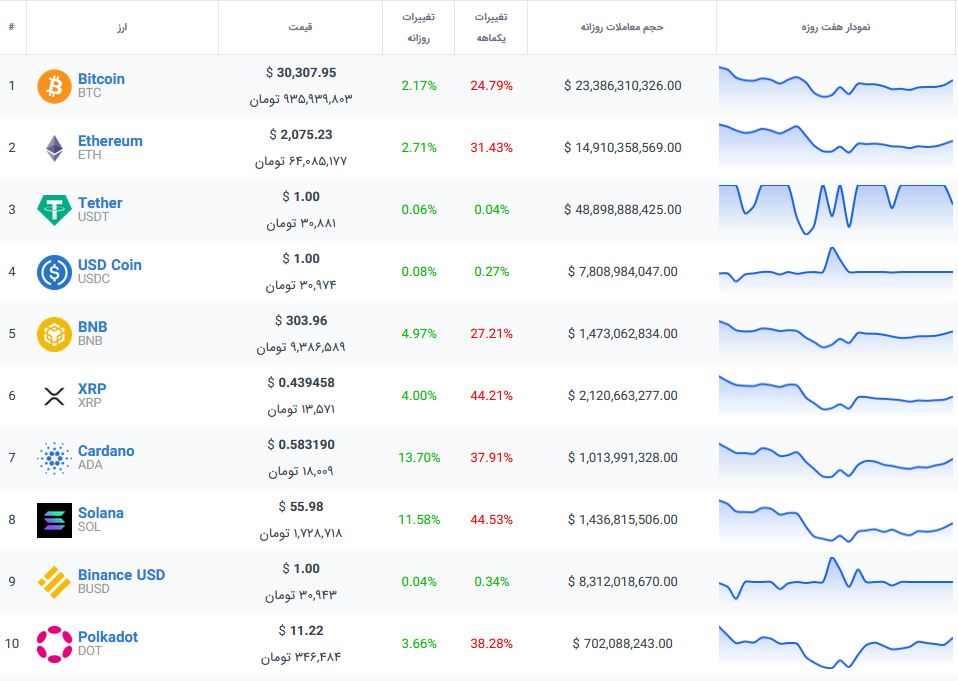Click XRP monthly change 44.21%

tap(491, 396)
